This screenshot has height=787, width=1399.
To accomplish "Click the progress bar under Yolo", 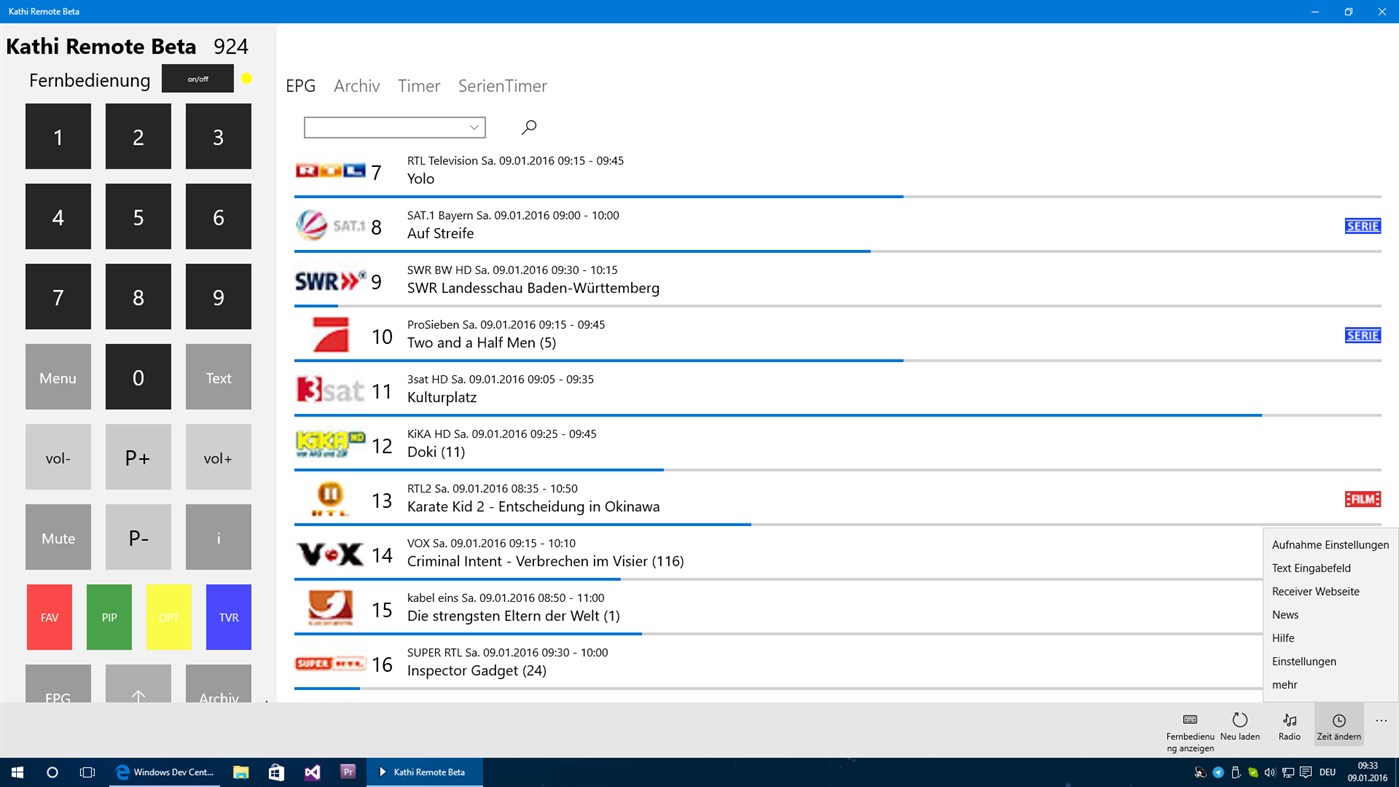I will [x=600, y=196].
